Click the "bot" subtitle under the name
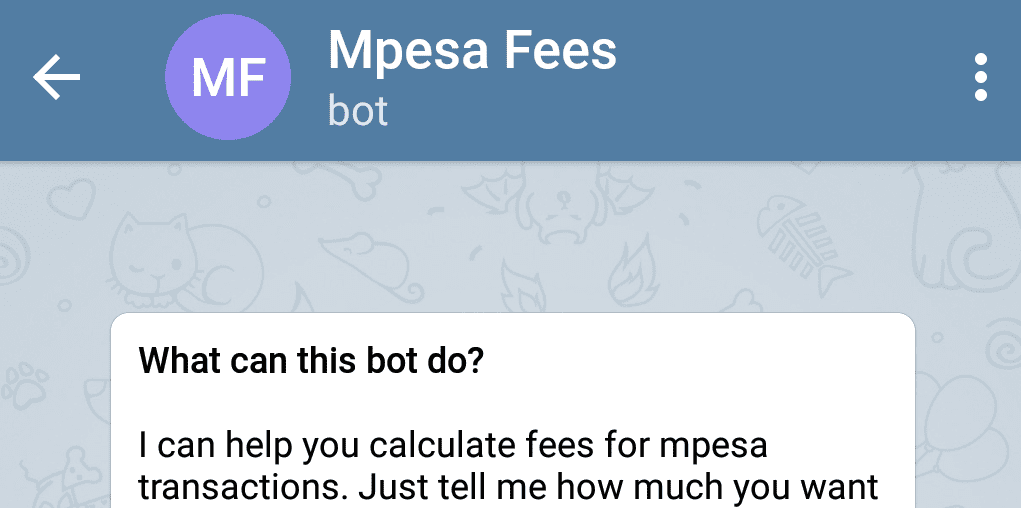Image resolution: width=1021 pixels, height=508 pixels. 358,111
